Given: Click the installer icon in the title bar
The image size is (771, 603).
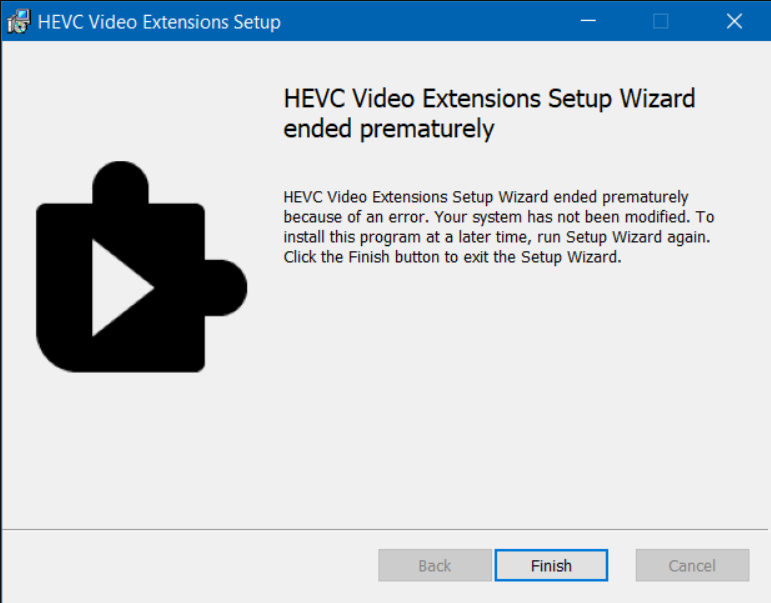Looking at the screenshot, I should click(19, 21).
